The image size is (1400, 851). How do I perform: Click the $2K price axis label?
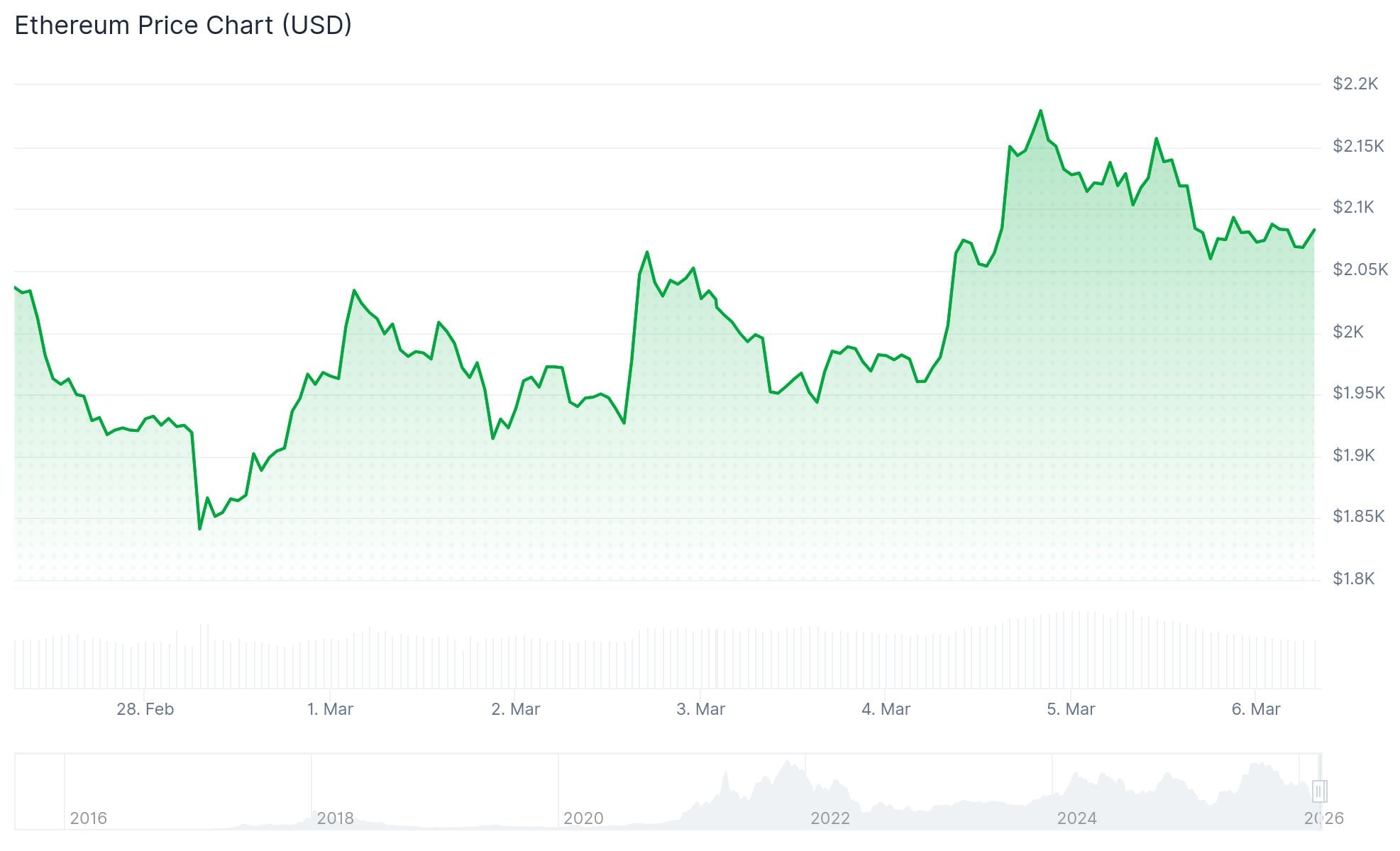[x=1347, y=332]
